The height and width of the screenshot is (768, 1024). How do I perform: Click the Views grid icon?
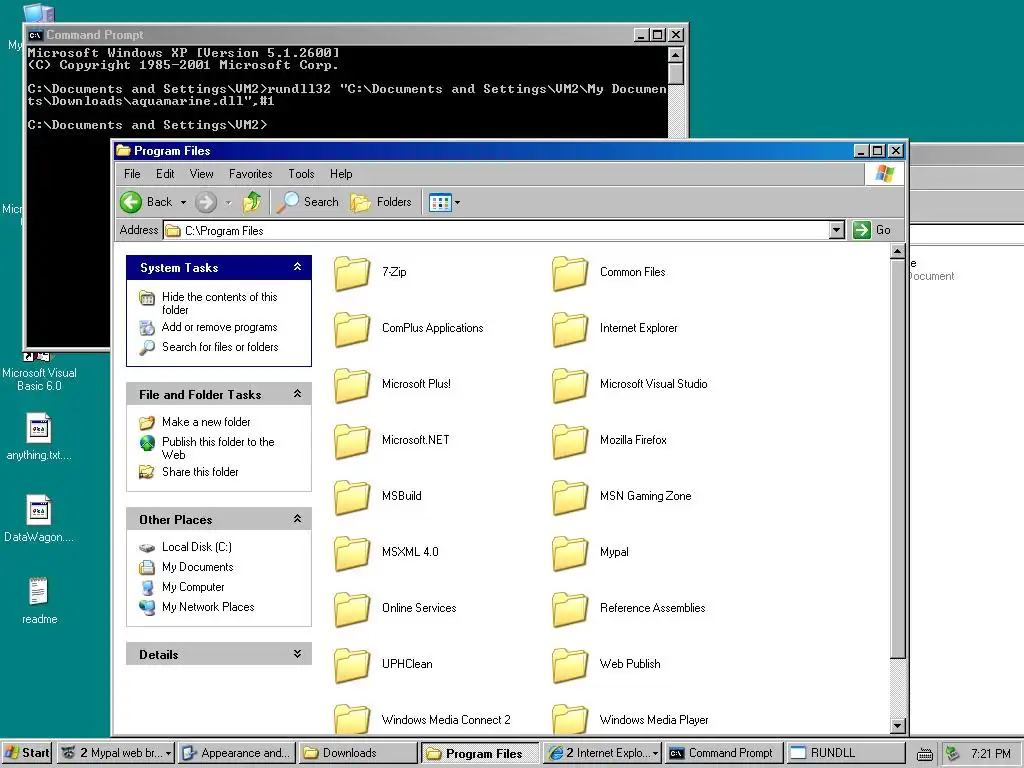pyautogui.click(x=440, y=202)
